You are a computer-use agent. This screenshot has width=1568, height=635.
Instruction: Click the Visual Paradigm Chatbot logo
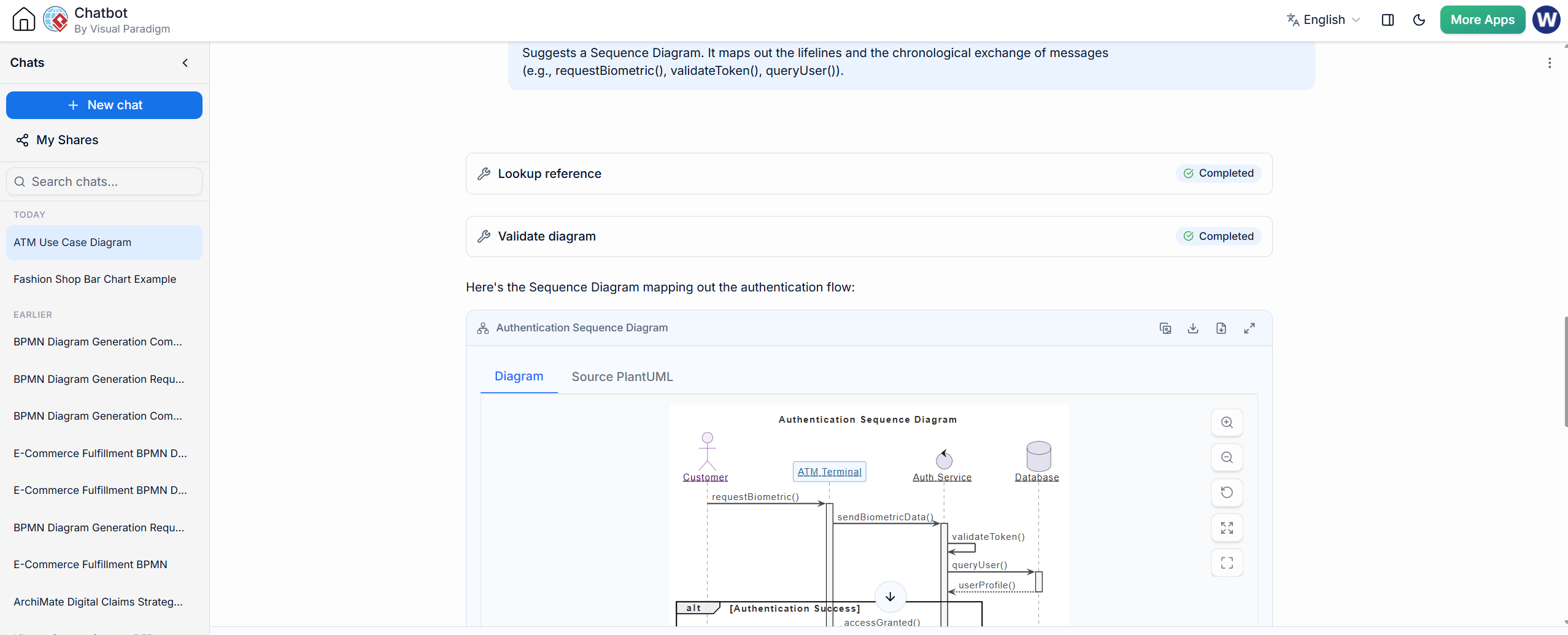pos(56,19)
